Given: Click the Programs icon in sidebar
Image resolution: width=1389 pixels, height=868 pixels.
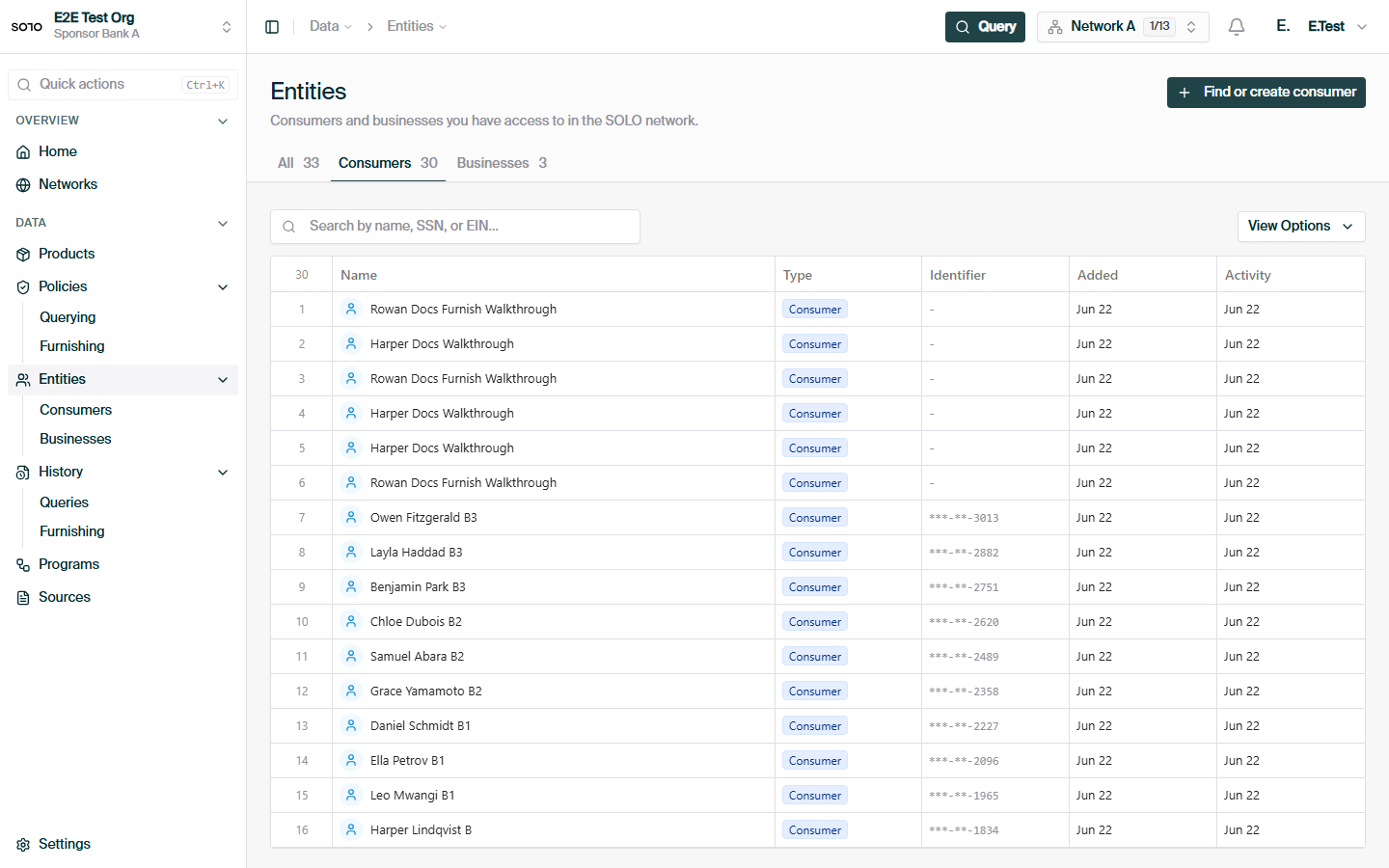Looking at the screenshot, I should pyautogui.click(x=23, y=565).
